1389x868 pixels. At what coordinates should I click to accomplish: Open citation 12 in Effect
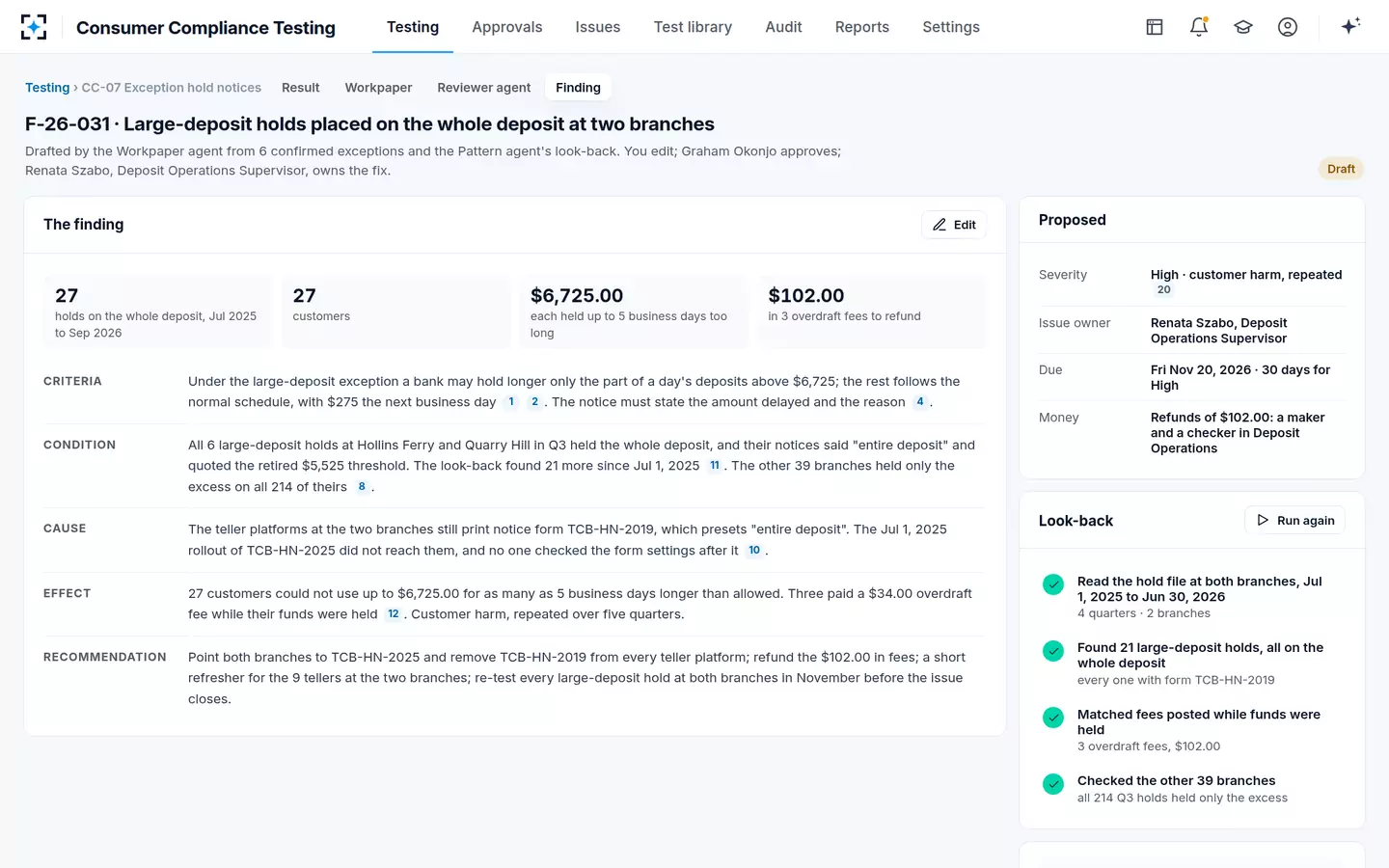tap(394, 614)
